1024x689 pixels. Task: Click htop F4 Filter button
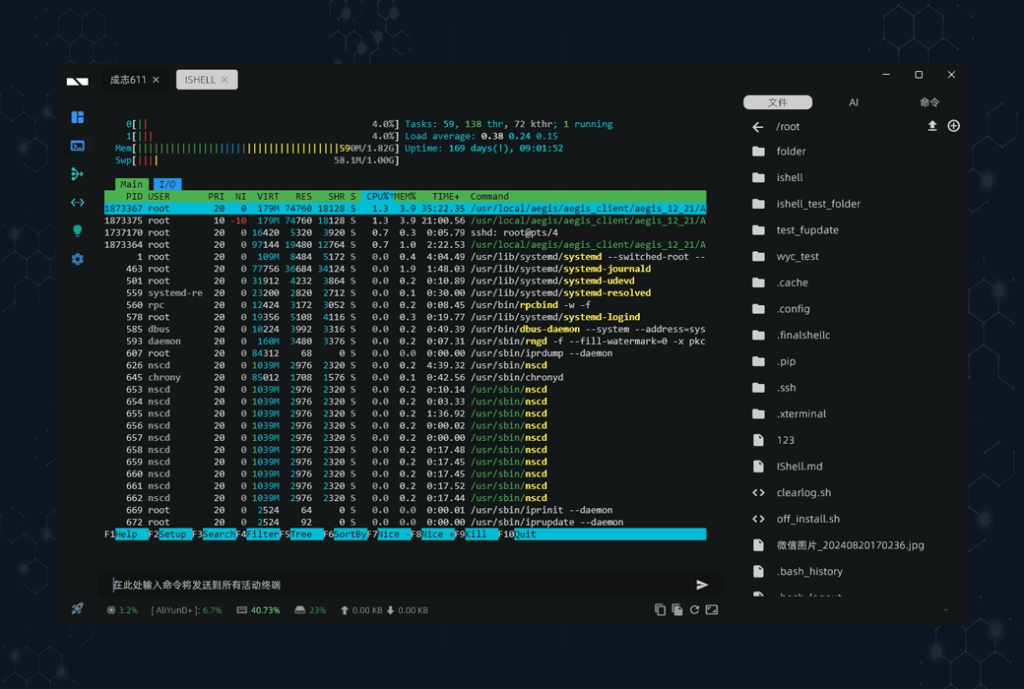[258, 534]
